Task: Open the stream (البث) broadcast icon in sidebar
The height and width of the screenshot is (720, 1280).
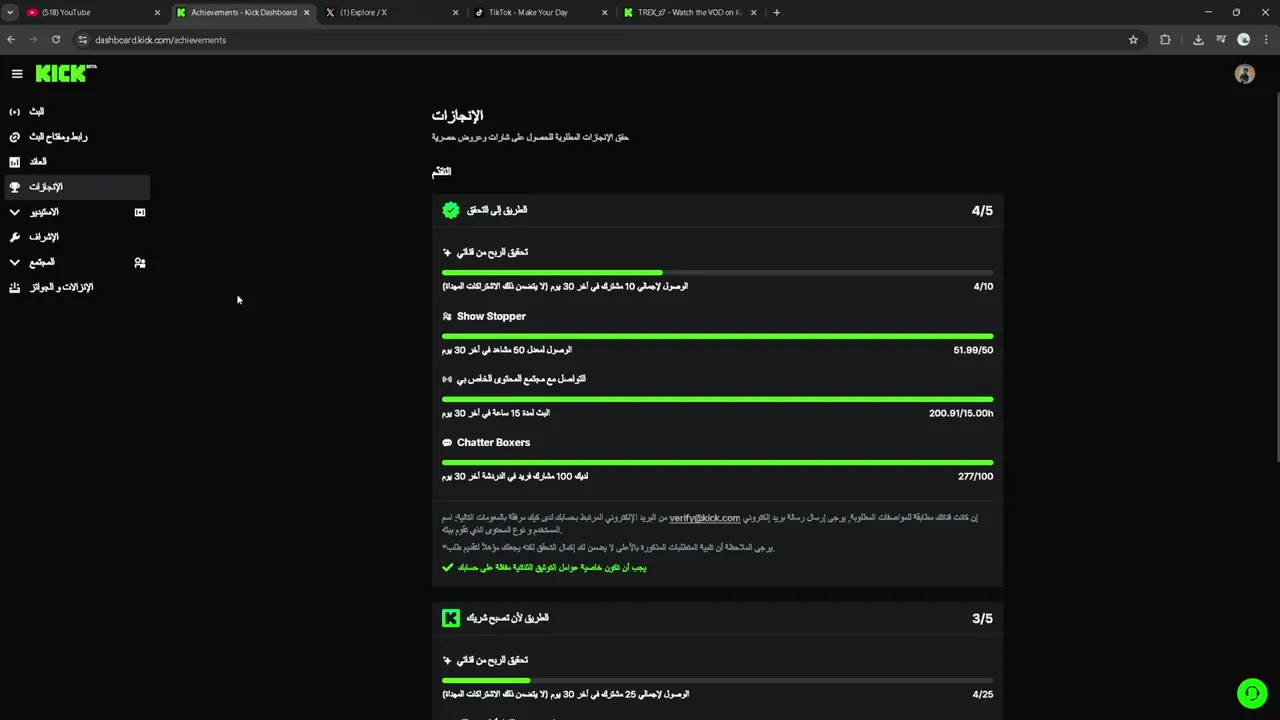Action: pyautogui.click(x=14, y=112)
